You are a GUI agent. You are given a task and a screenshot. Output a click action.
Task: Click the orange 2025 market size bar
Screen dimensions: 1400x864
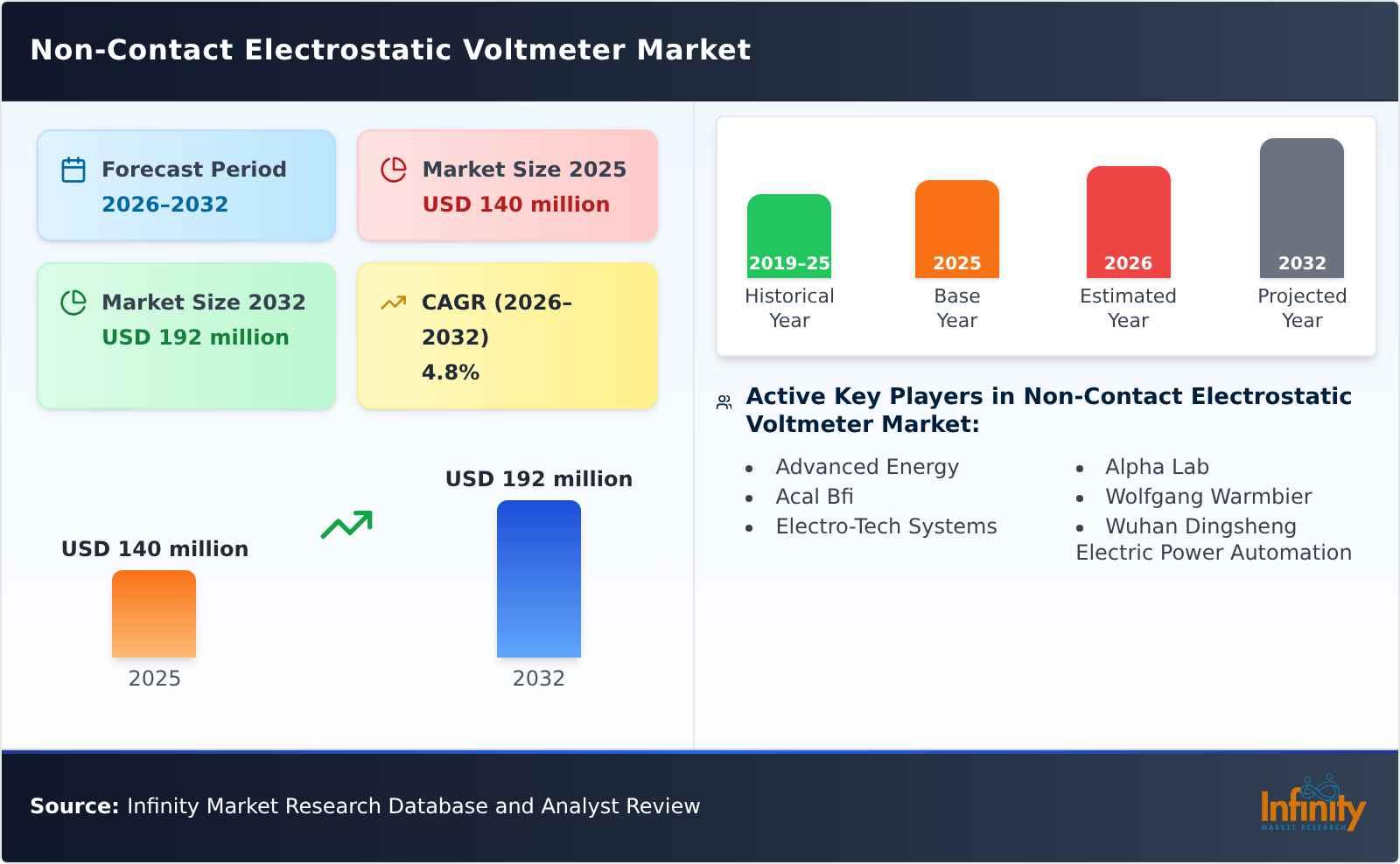(x=154, y=614)
